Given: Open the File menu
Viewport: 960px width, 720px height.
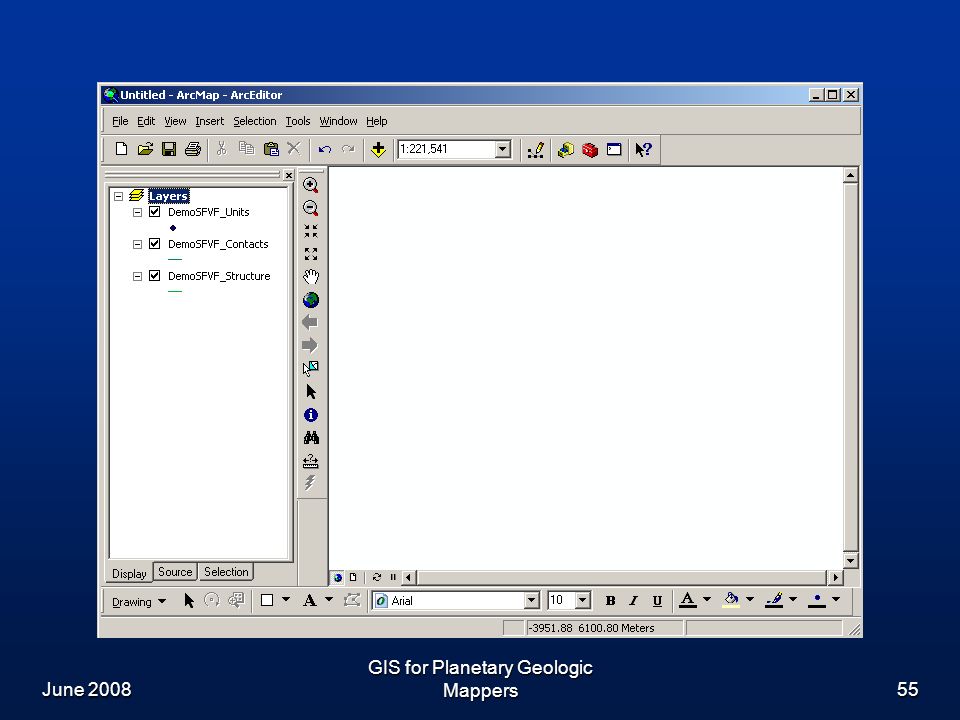Looking at the screenshot, I should pyautogui.click(x=120, y=121).
